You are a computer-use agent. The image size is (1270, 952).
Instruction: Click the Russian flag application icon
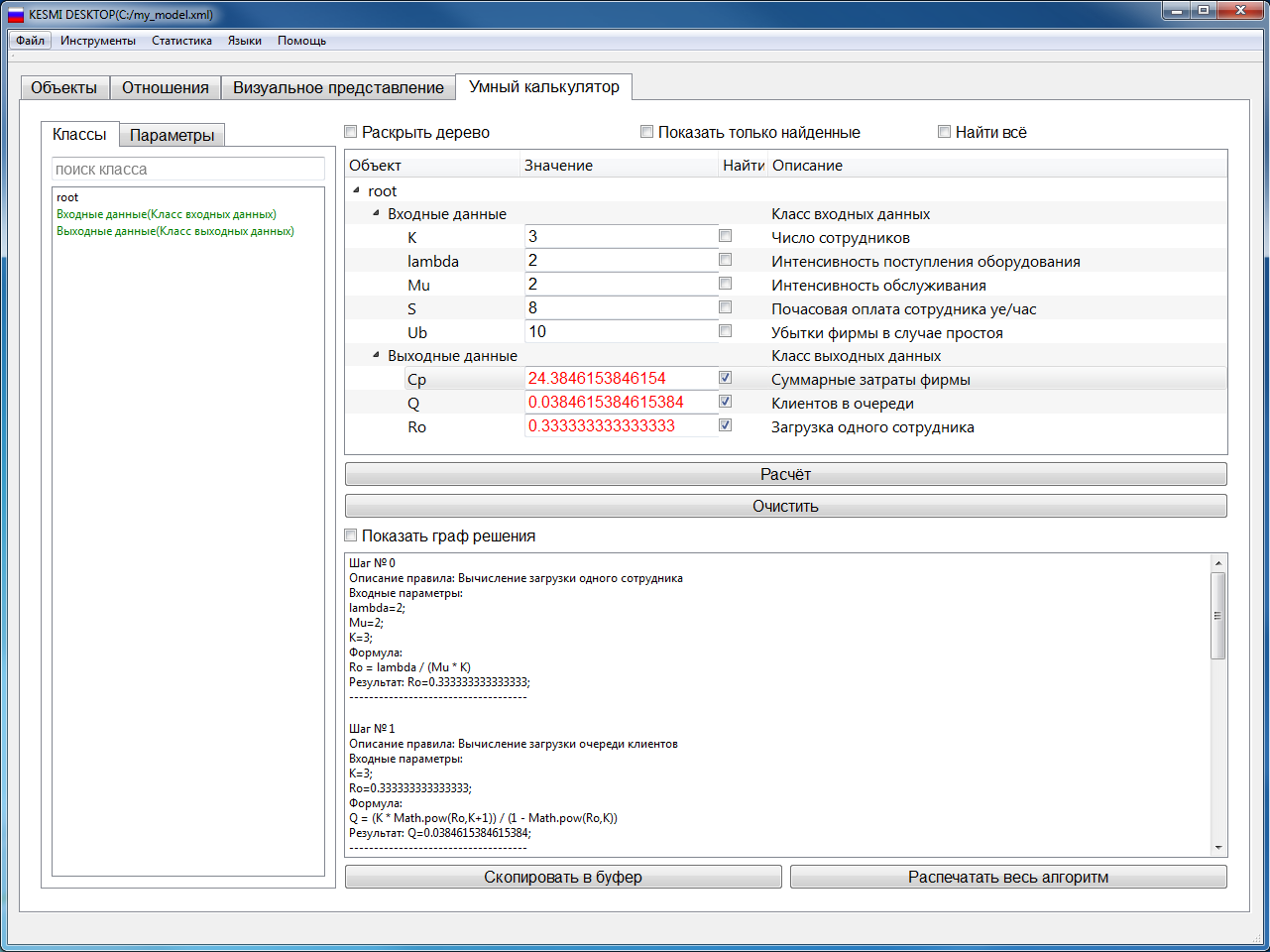[16, 15]
